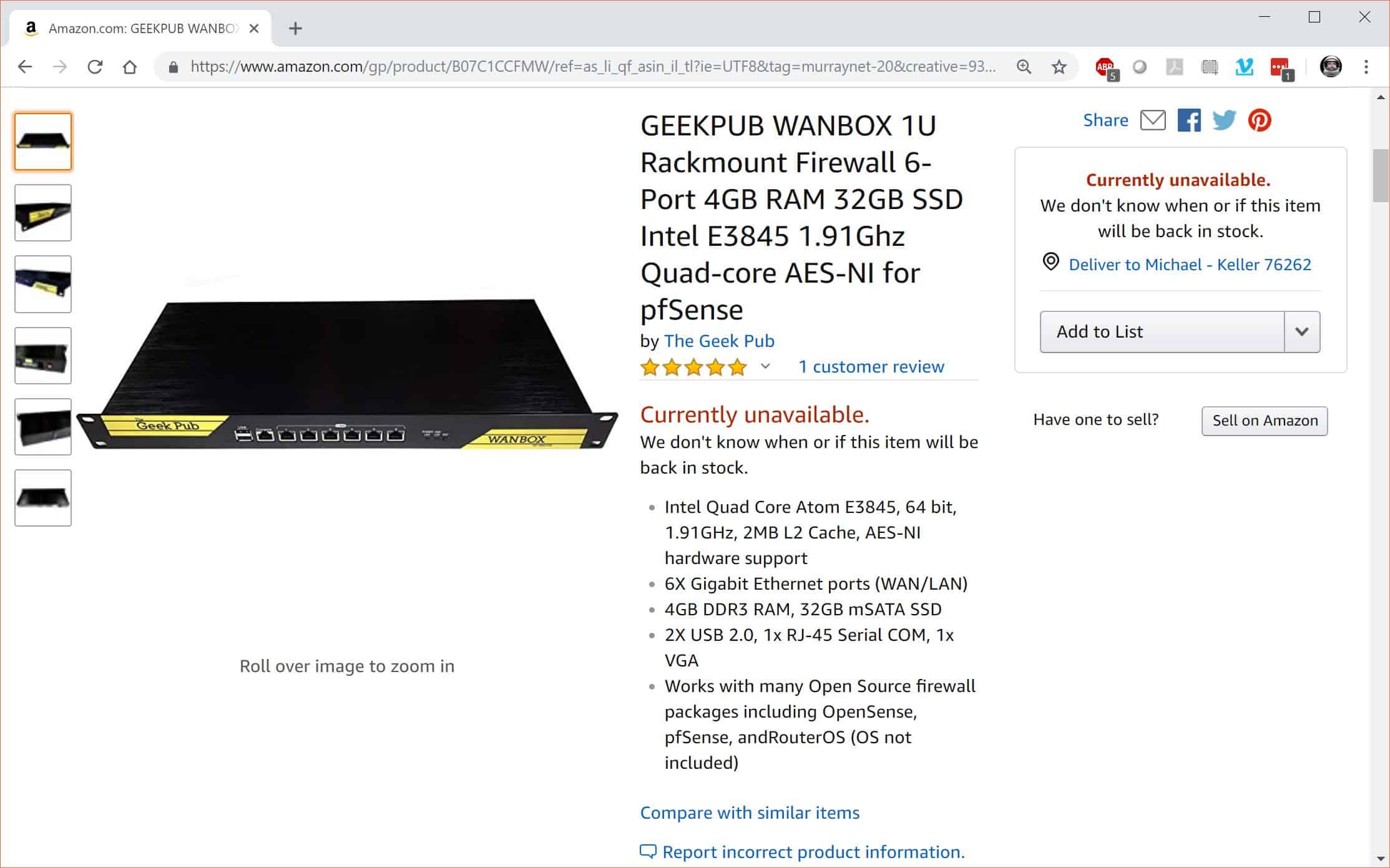Open Chrome profile avatar
The width and height of the screenshot is (1390, 868).
point(1331,67)
